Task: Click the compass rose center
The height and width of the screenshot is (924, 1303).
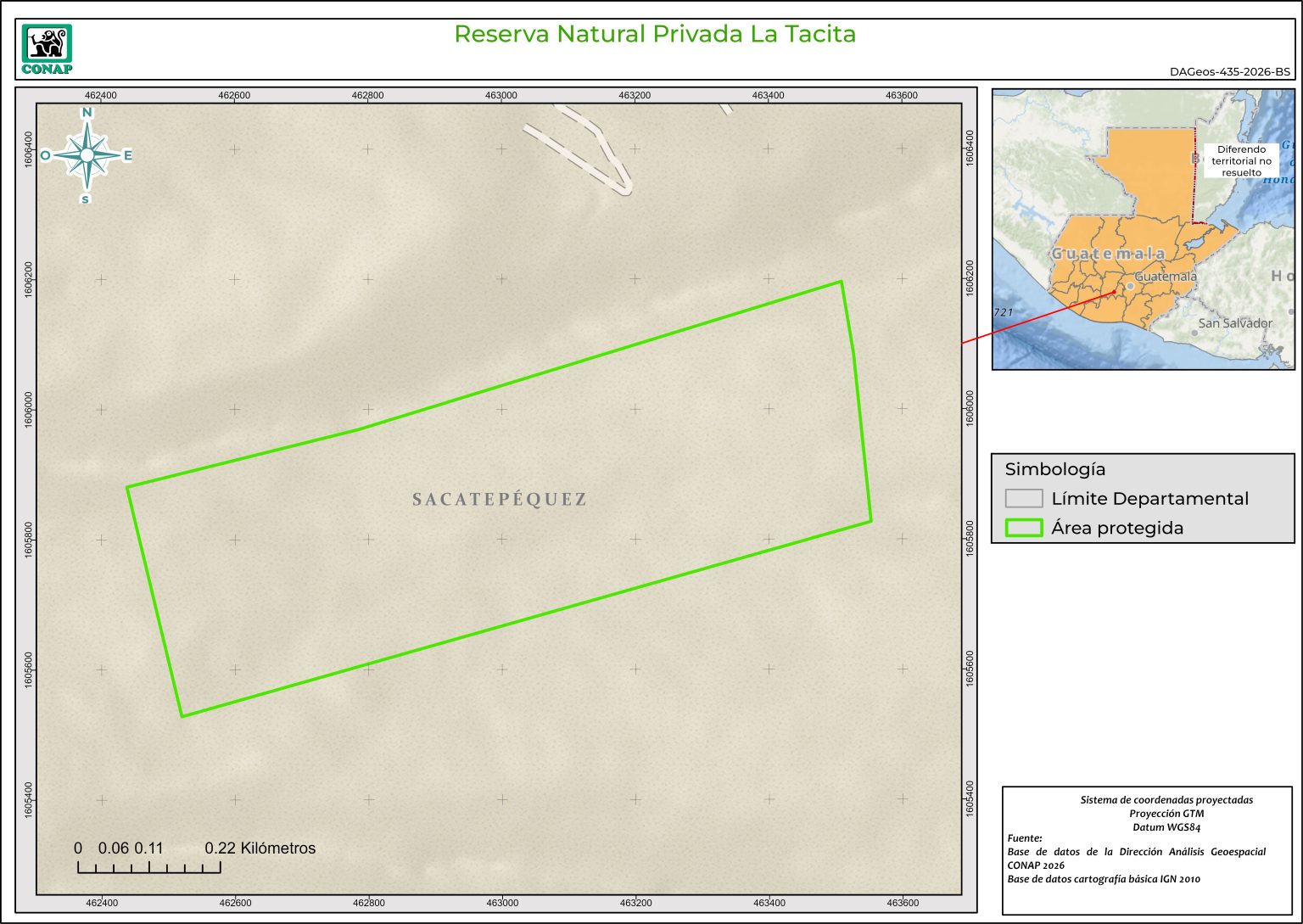Action: coord(87,155)
